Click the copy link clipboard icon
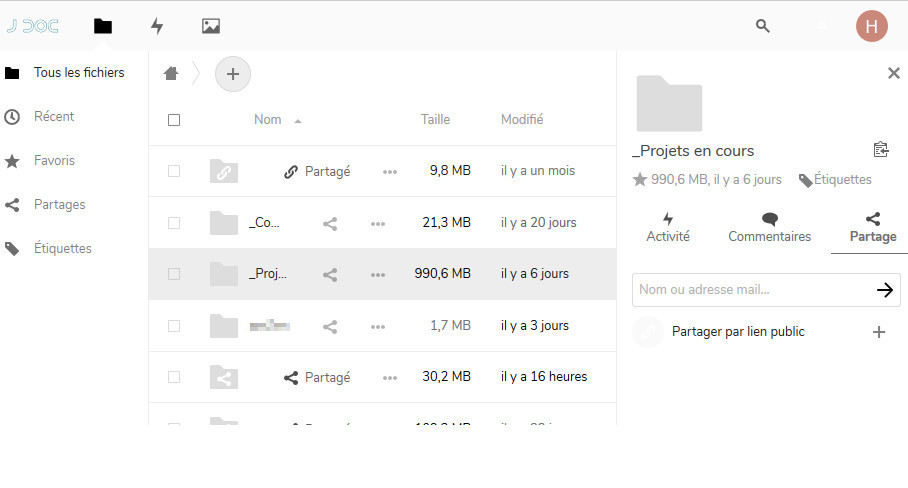The width and height of the screenshot is (908, 488). [881, 150]
